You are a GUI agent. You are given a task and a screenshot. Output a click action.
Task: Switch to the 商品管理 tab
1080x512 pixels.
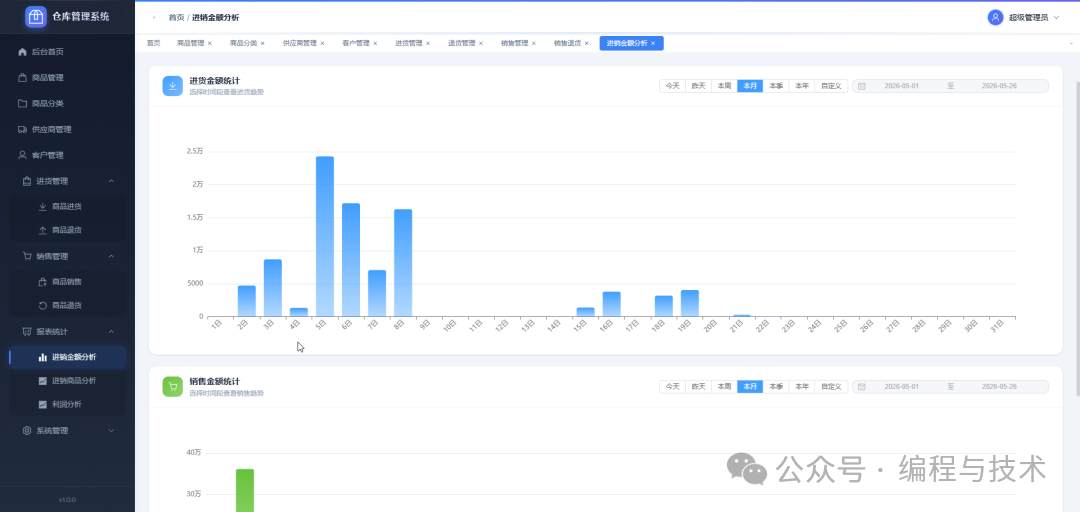[x=191, y=43]
